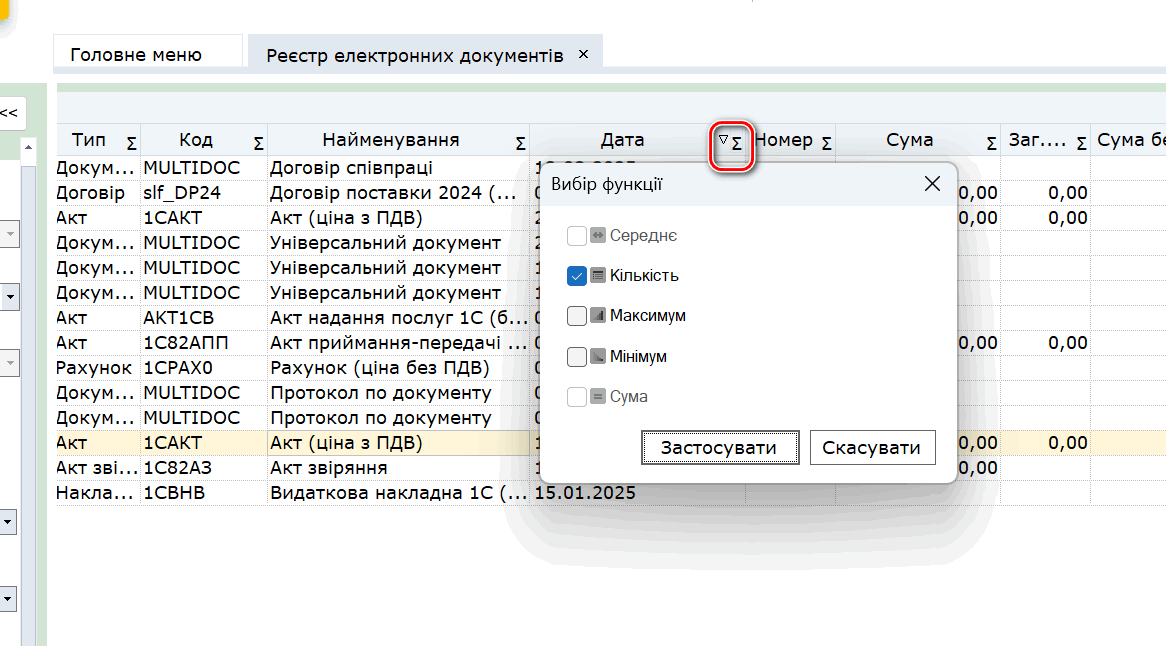The image size is (1166, 646).
Task: Click the sigma icon in Заг. column
Action: click(x=1081, y=143)
